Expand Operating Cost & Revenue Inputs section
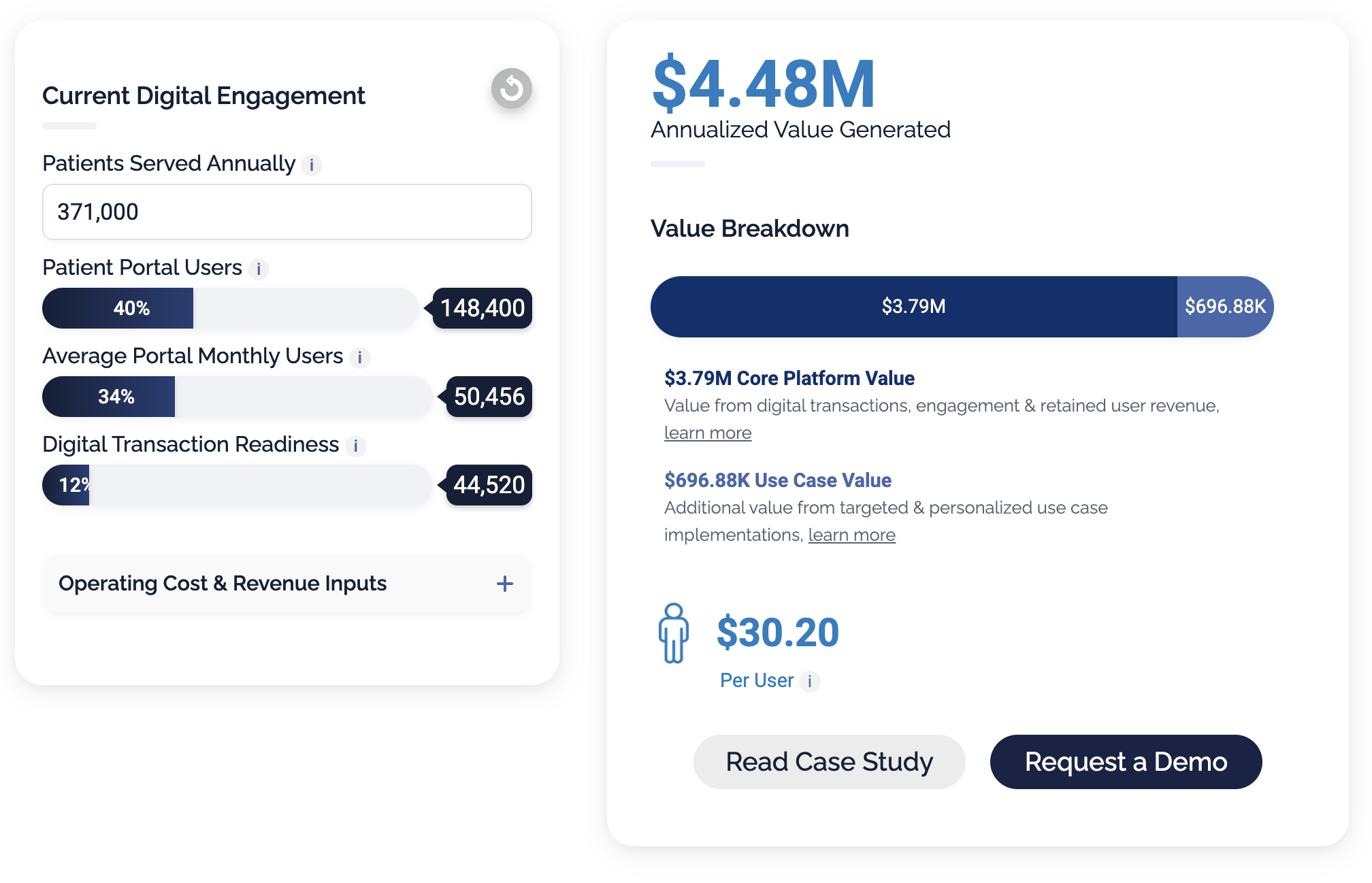The width and height of the screenshot is (1372, 883). click(x=504, y=584)
